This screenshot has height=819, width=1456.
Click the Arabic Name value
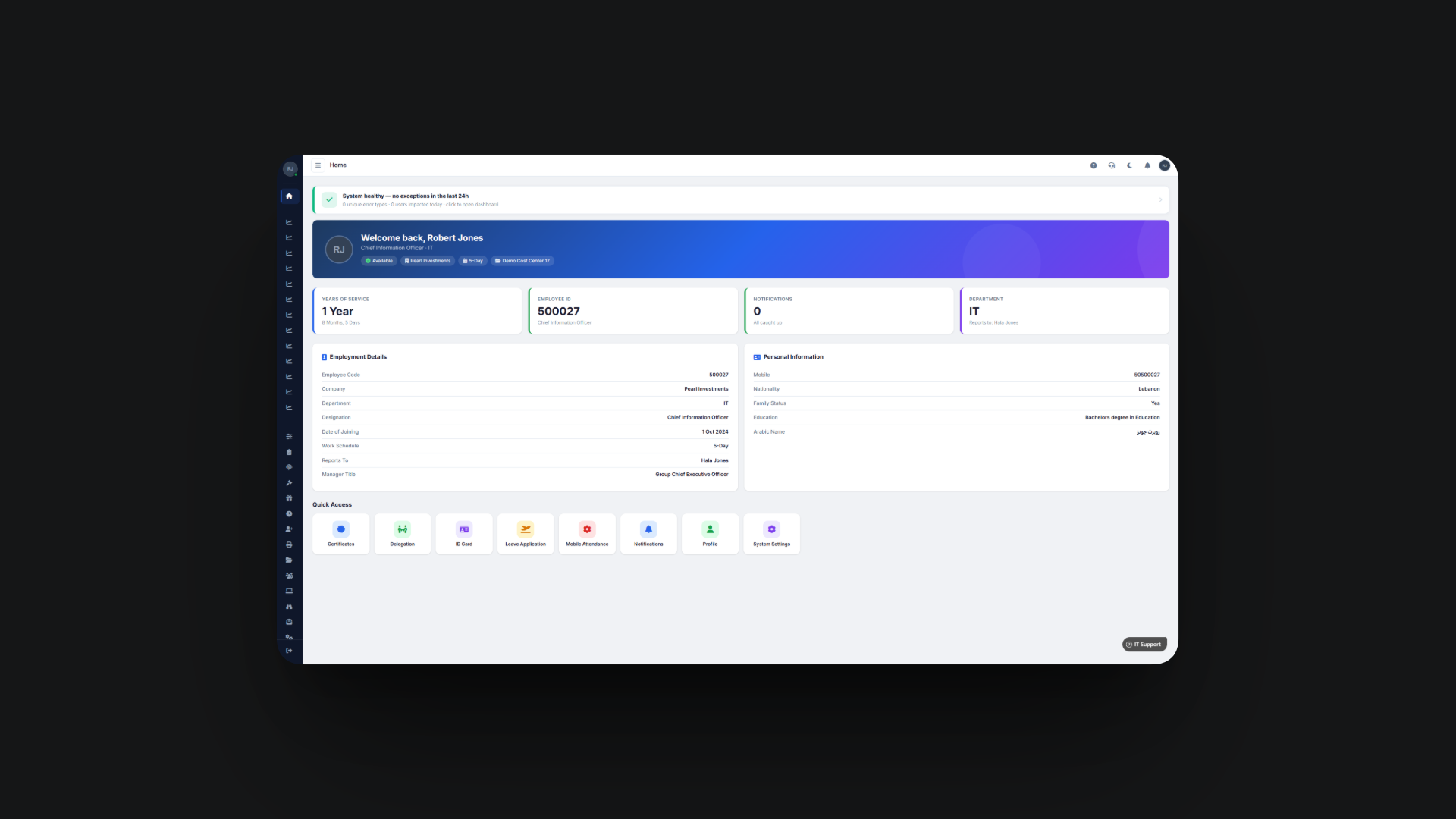1148,432
